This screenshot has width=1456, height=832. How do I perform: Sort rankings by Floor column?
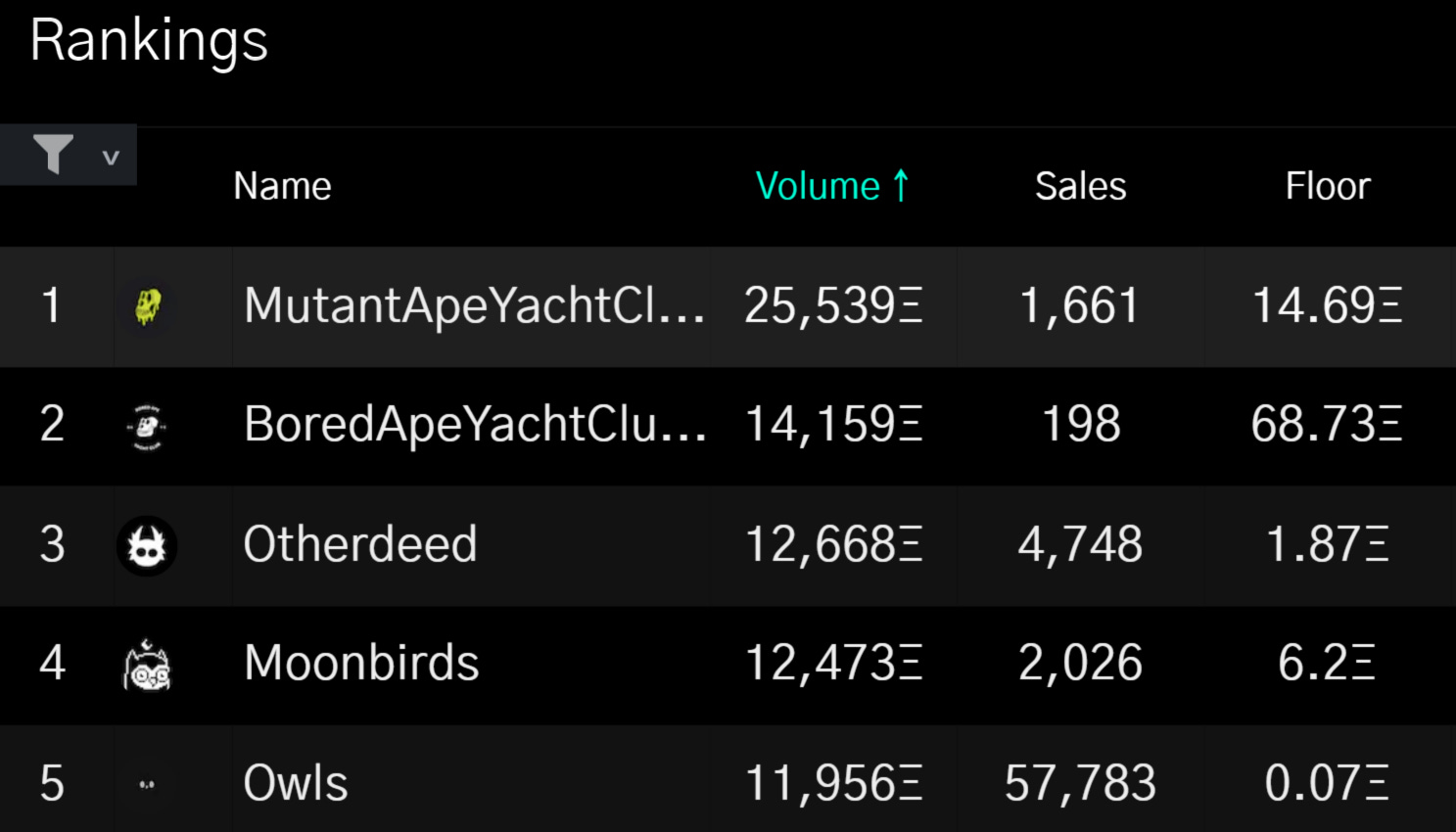point(1327,186)
